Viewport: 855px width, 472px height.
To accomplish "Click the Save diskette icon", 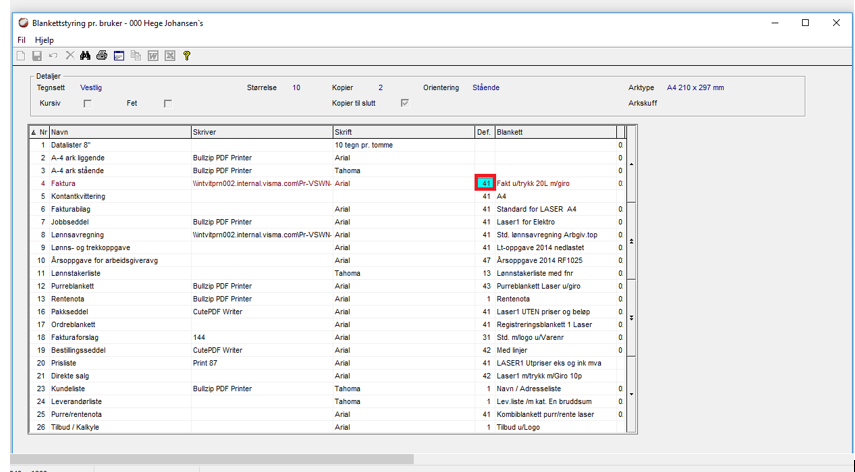I will point(37,56).
